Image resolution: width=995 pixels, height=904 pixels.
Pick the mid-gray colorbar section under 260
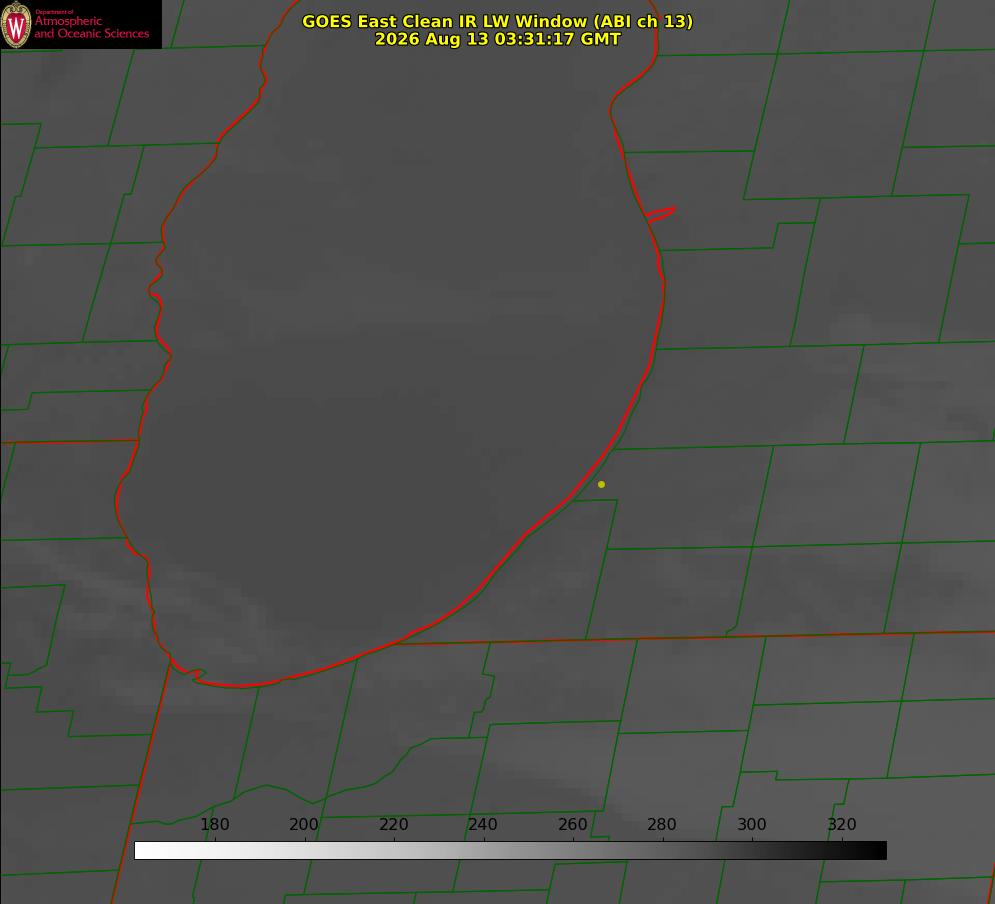pyautogui.click(x=573, y=851)
